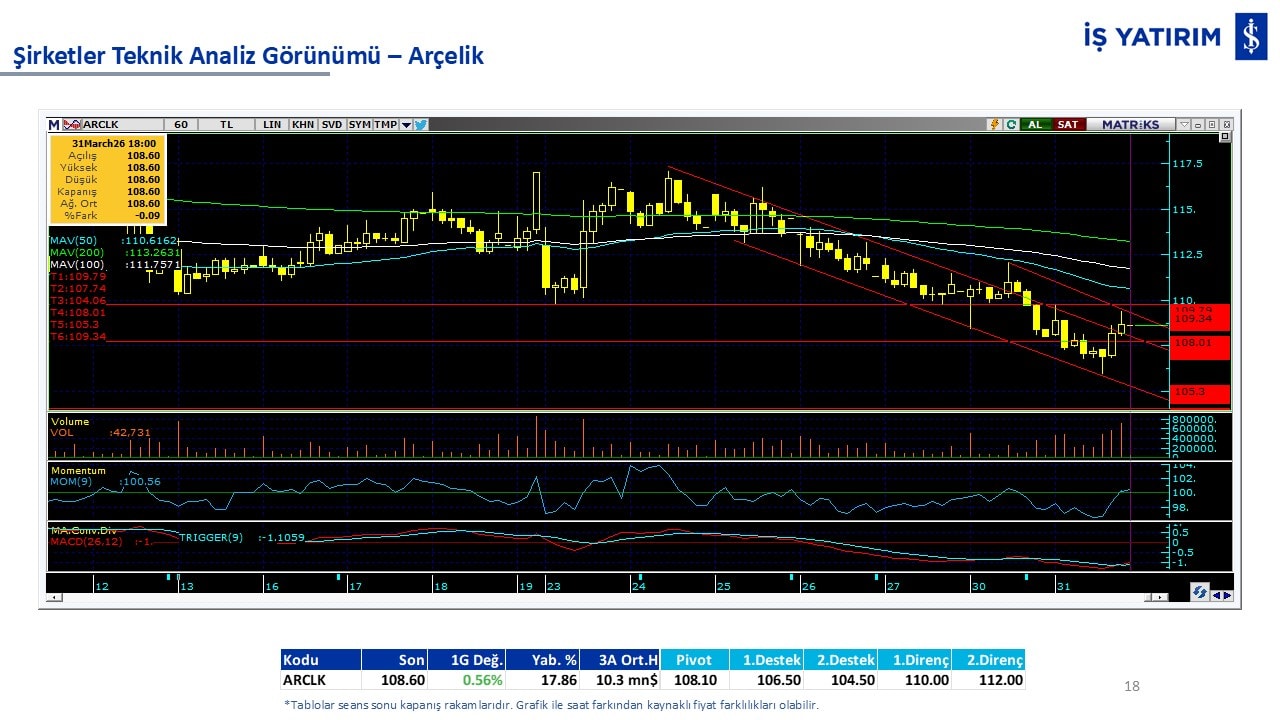Toggle the LIN scale mode
Viewport: 1280px width, 720px height.
(272, 125)
